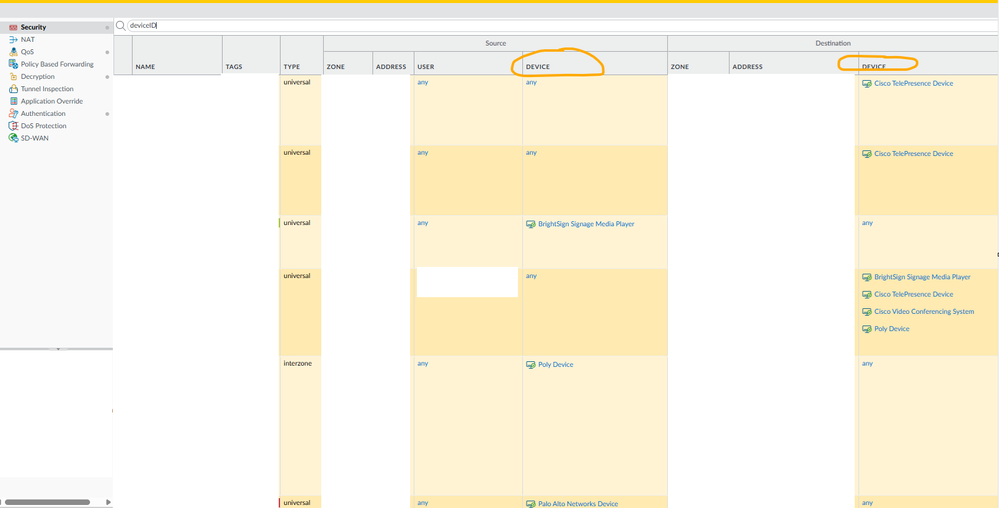
Task: Click the magnifier icon beside the filter box
Action: (120, 25)
